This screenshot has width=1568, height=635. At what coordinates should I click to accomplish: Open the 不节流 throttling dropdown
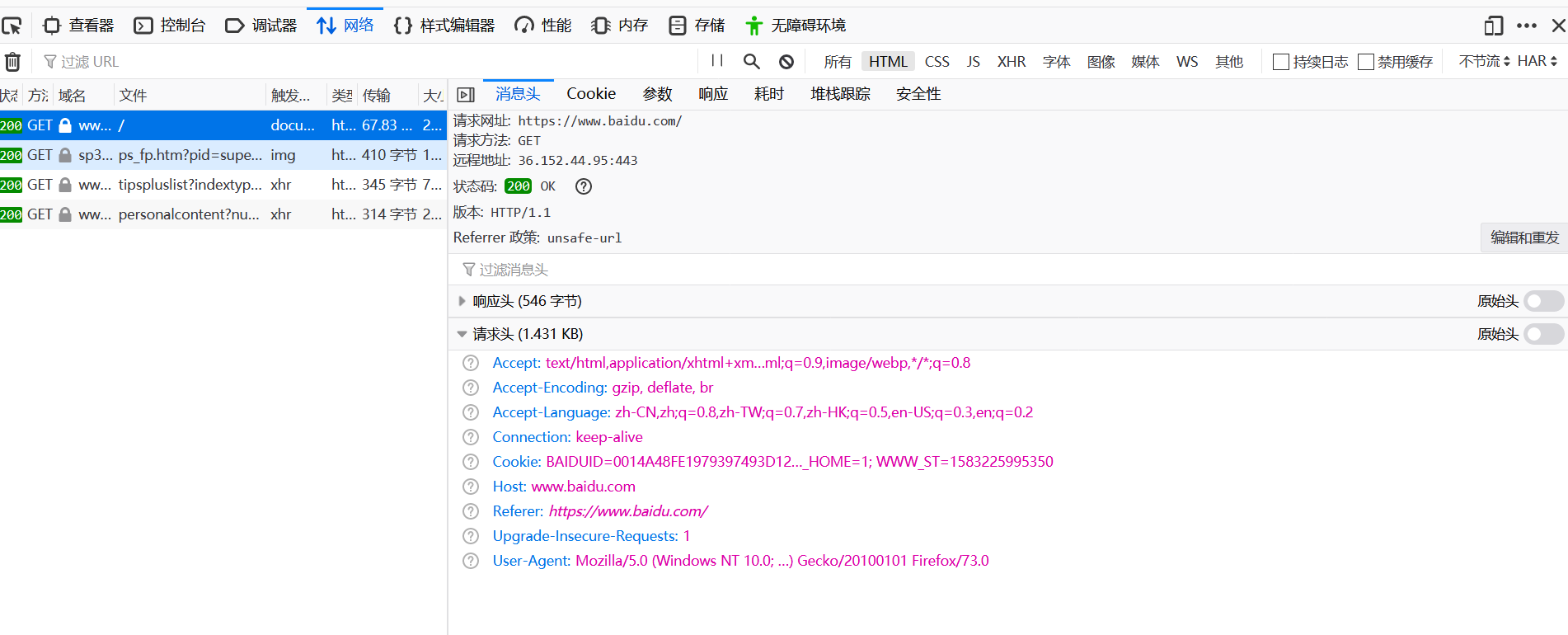1484,61
